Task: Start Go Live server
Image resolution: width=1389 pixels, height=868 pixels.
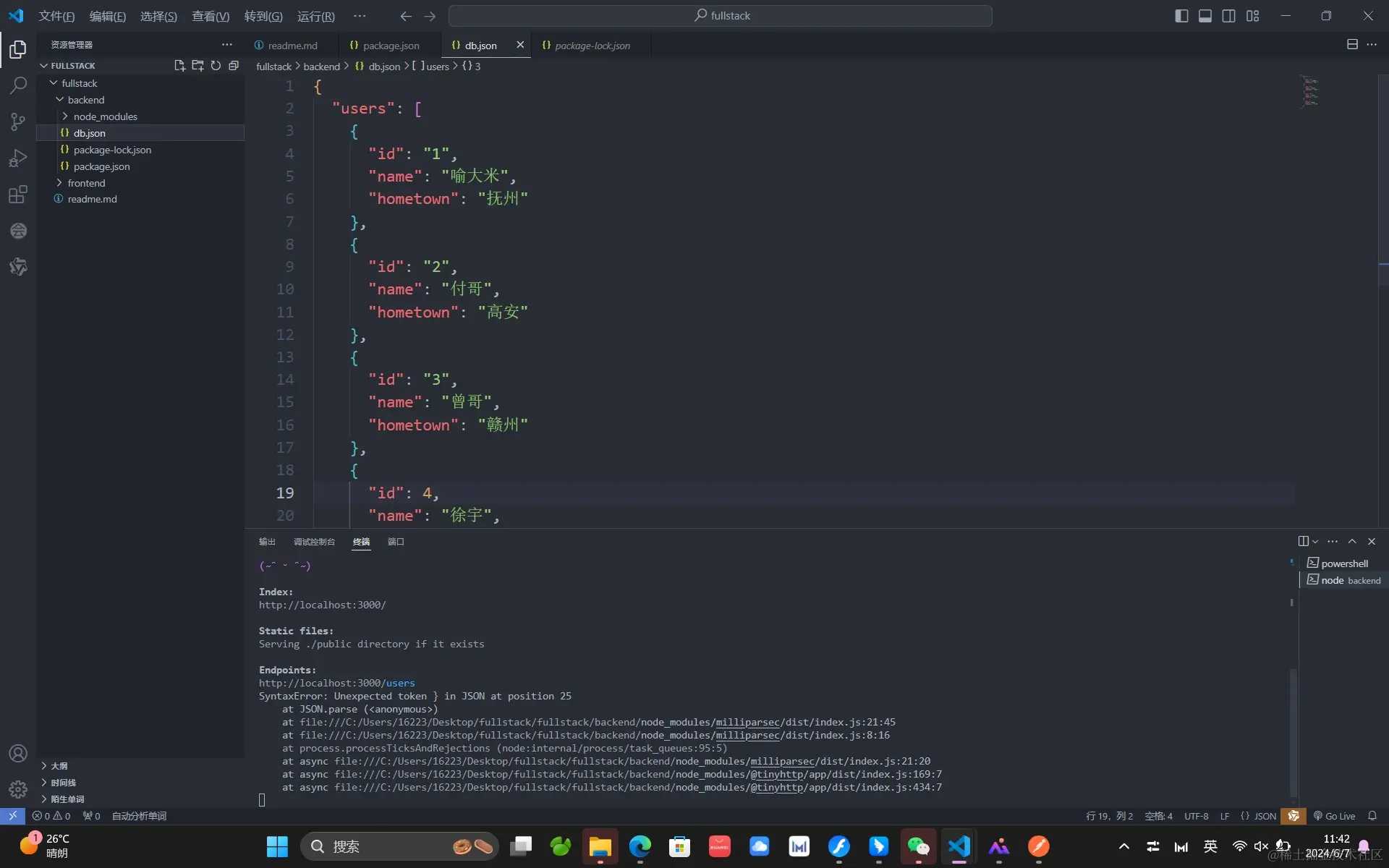Action: point(1334,816)
